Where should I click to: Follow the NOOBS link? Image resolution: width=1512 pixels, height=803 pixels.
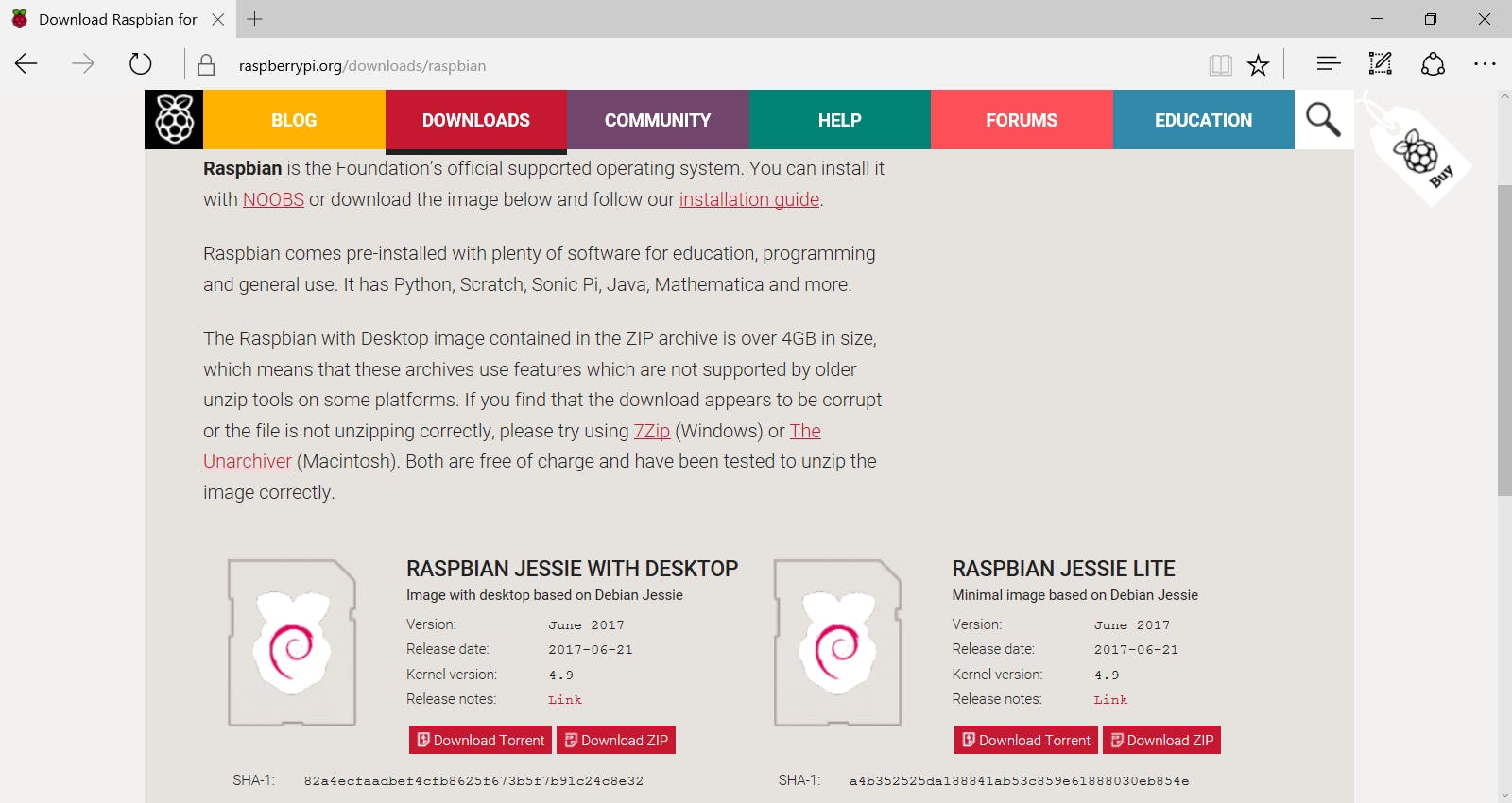click(273, 199)
